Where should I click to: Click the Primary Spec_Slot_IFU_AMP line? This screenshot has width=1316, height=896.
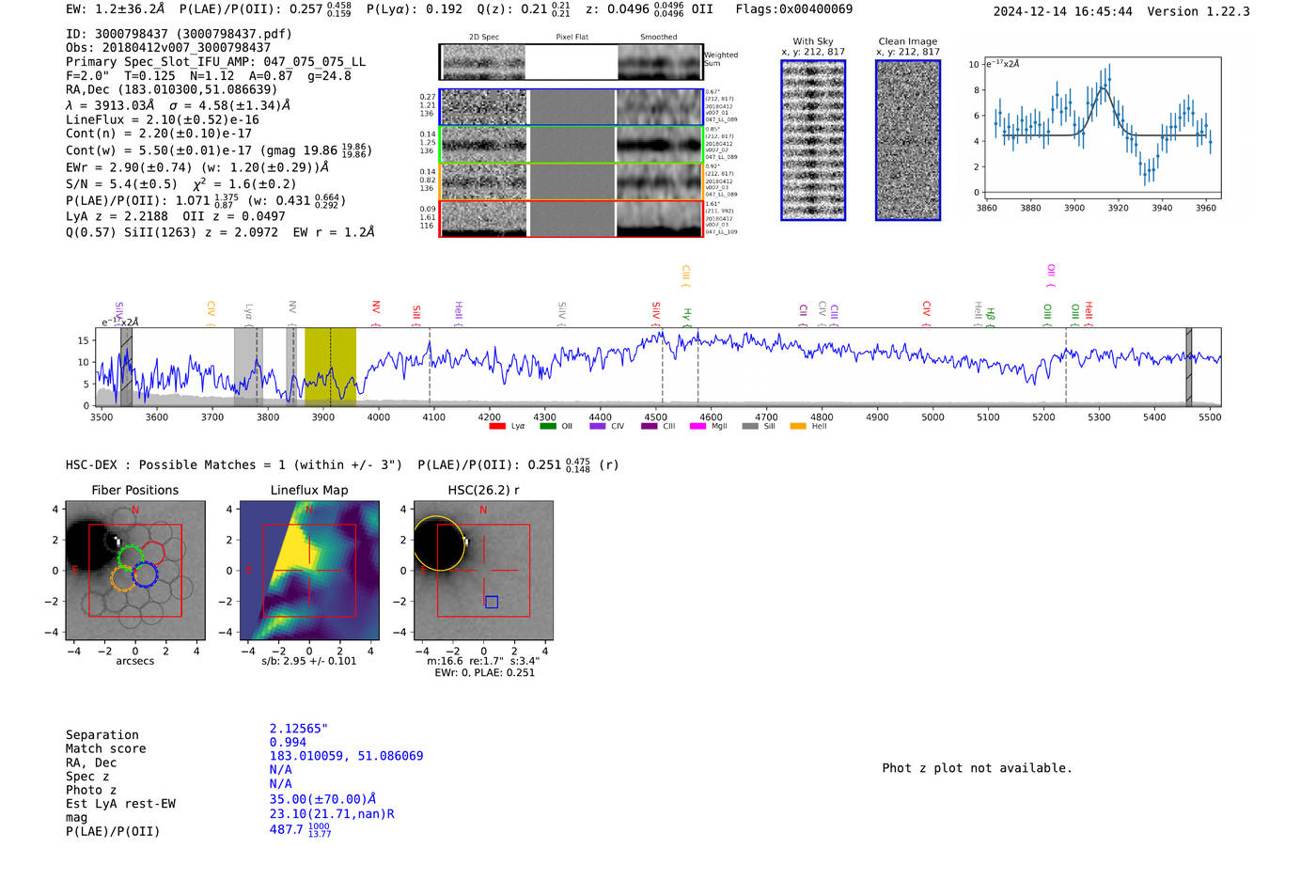coord(216,62)
